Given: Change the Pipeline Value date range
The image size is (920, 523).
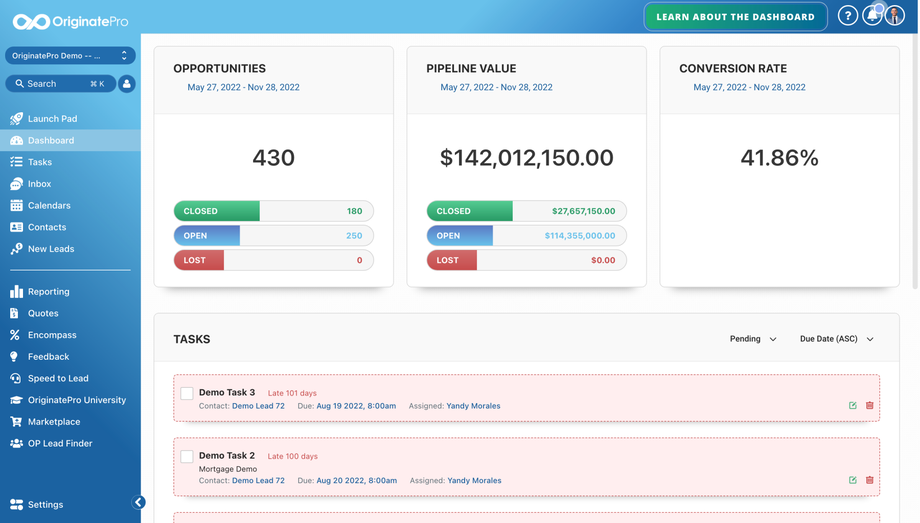Looking at the screenshot, I should [496, 87].
